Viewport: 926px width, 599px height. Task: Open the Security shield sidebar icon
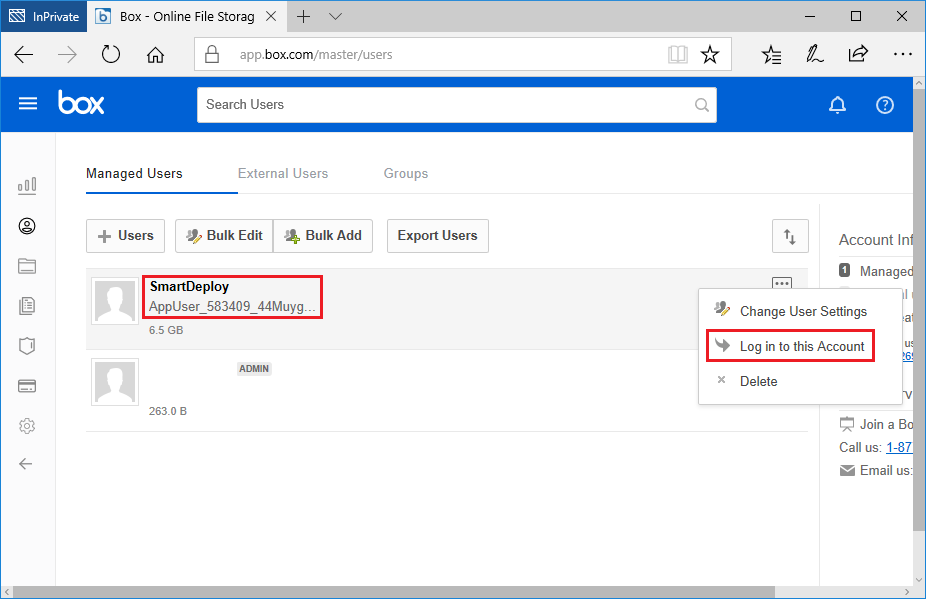coord(27,346)
